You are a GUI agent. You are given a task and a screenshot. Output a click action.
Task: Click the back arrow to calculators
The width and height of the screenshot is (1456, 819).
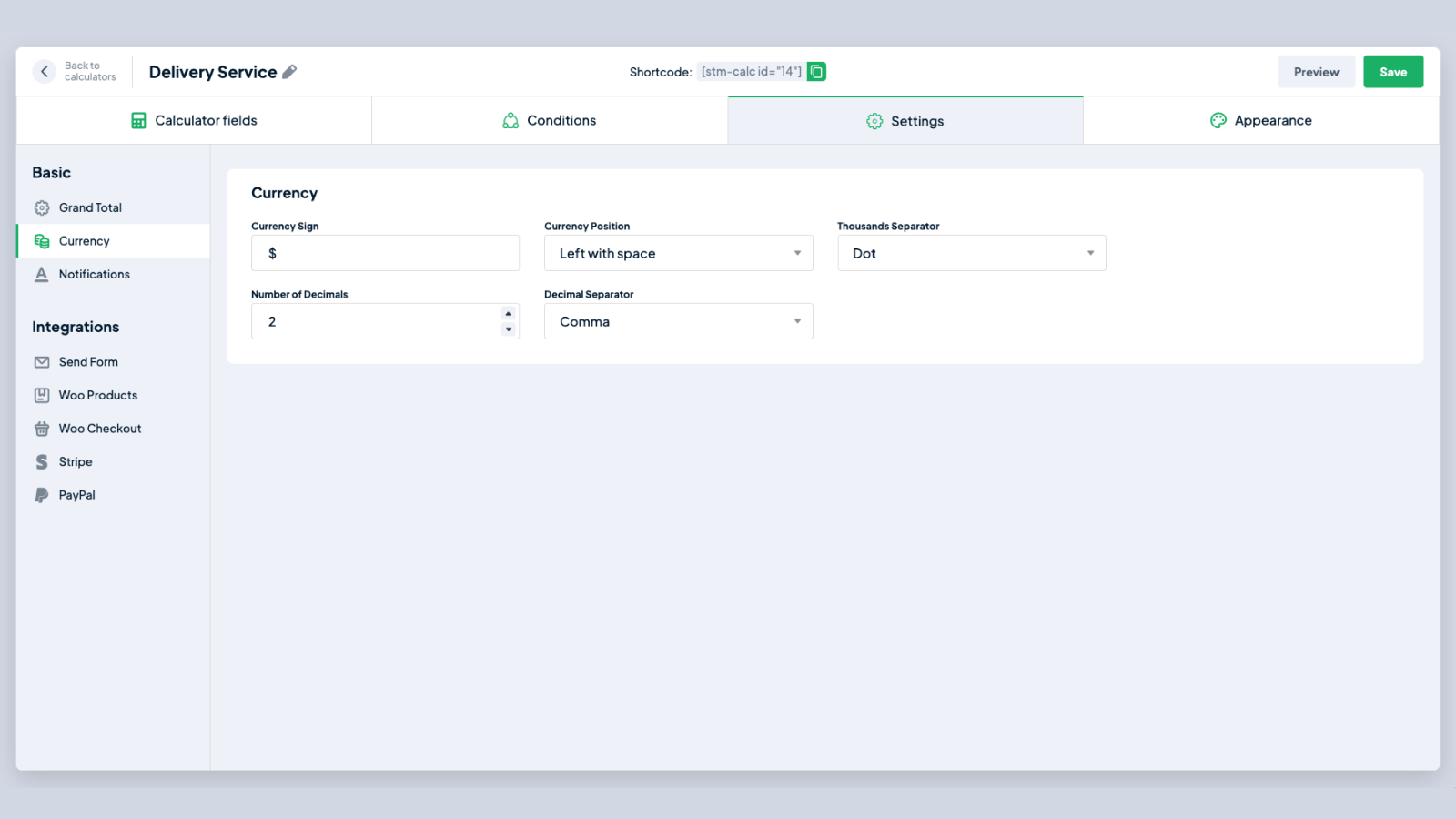(x=44, y=72)
